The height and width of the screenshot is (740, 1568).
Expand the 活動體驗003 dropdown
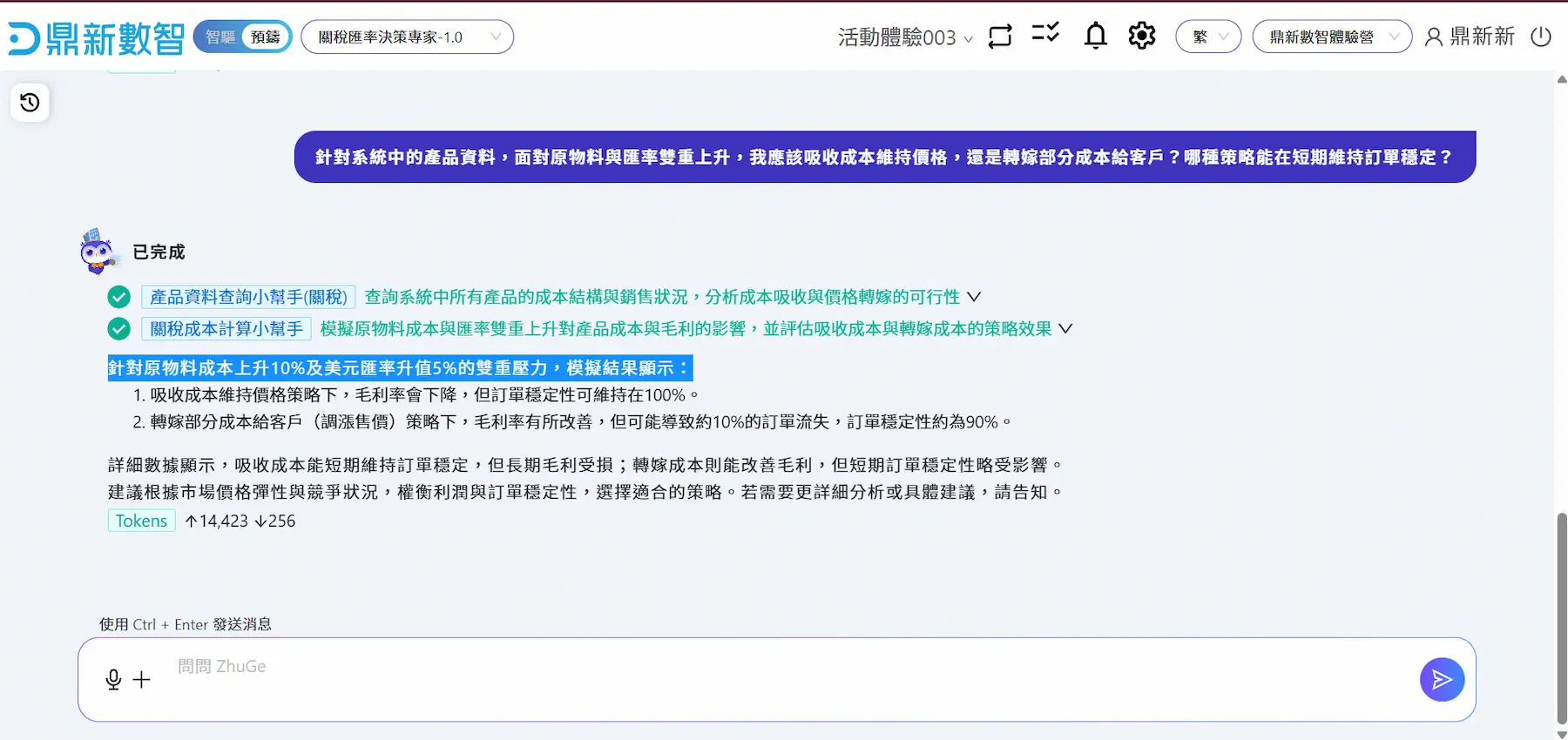click(x=905, y=37)
